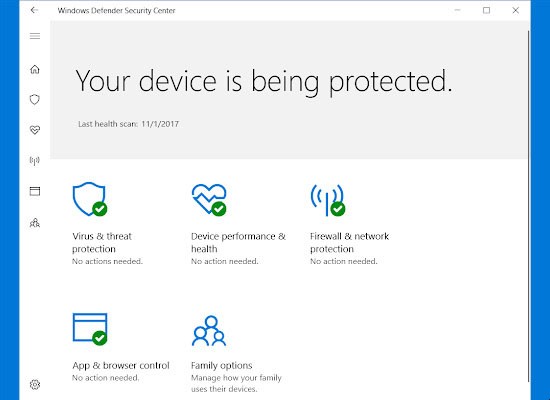
Task: Click the Device performance heart tile icon
Action: [x=209, y=200]
